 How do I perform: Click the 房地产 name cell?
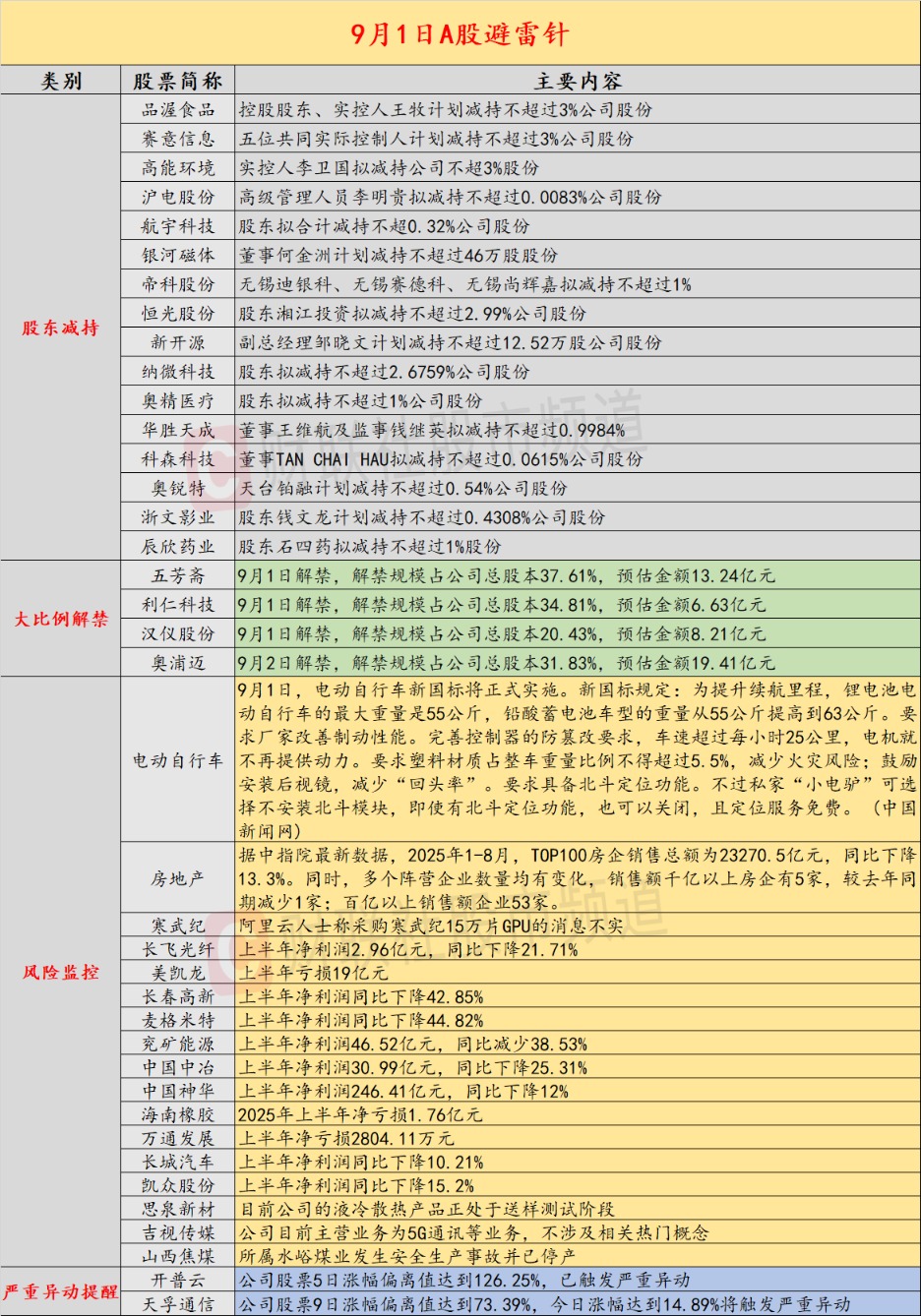click(178, 878)
